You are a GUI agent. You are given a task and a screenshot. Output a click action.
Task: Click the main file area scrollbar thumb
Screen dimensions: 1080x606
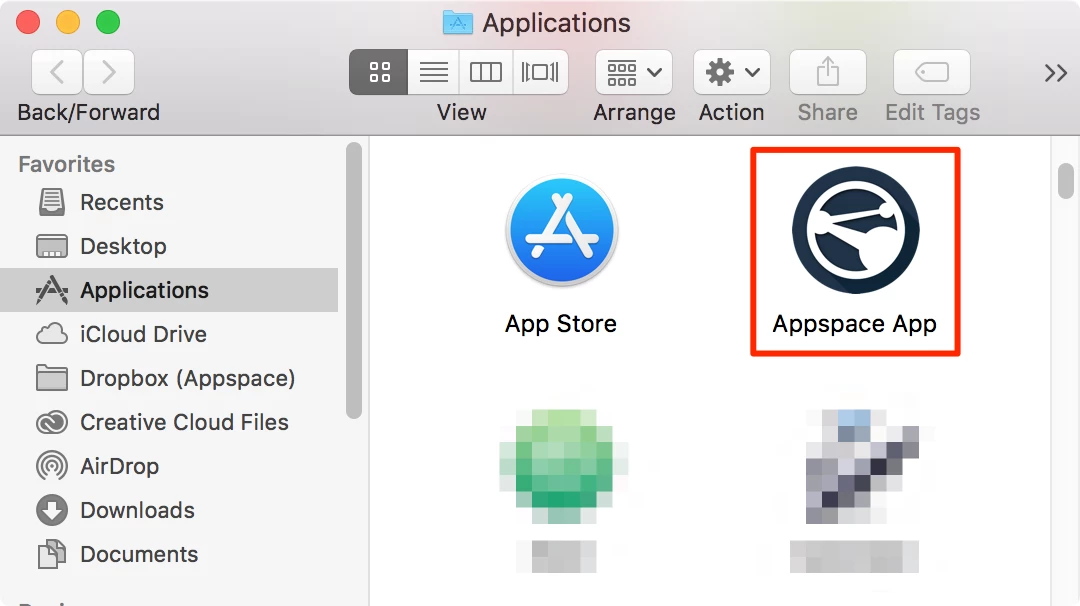1066,180
